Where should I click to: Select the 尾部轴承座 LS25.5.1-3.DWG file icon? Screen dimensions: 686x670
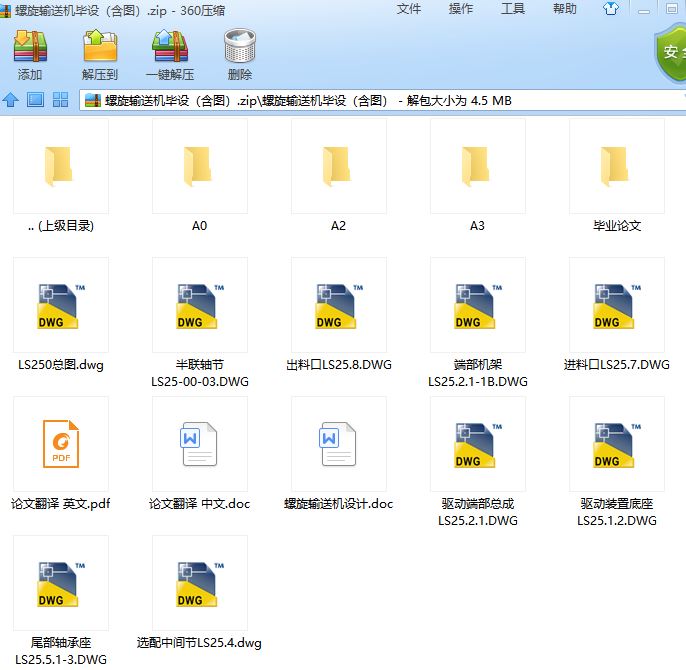(x=61, y=583)
